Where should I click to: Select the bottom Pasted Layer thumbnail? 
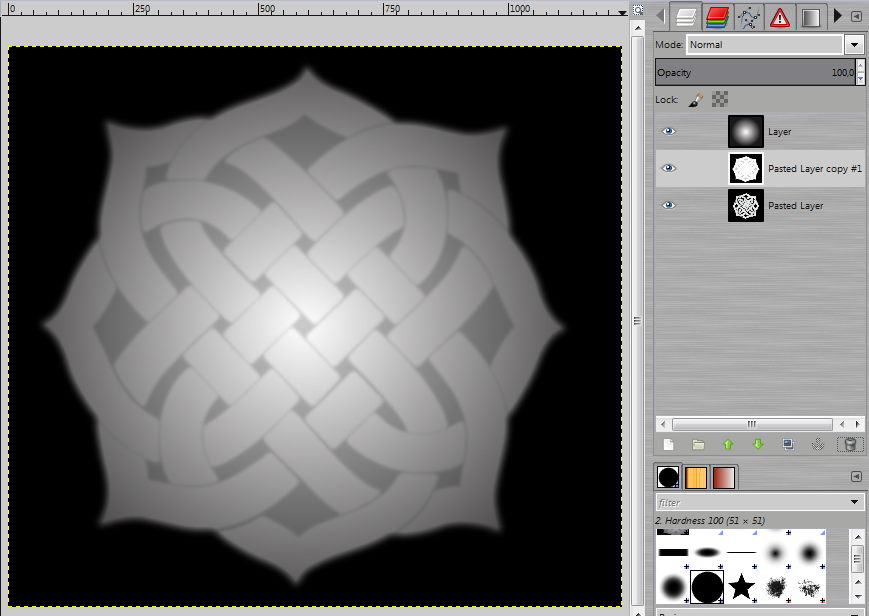(x=746, y=206)
